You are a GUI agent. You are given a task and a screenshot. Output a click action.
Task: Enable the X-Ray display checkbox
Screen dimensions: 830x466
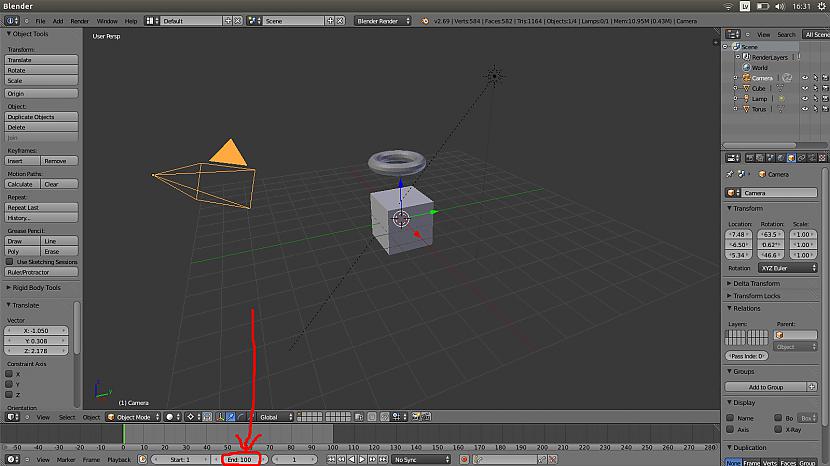tap(778, 429)
